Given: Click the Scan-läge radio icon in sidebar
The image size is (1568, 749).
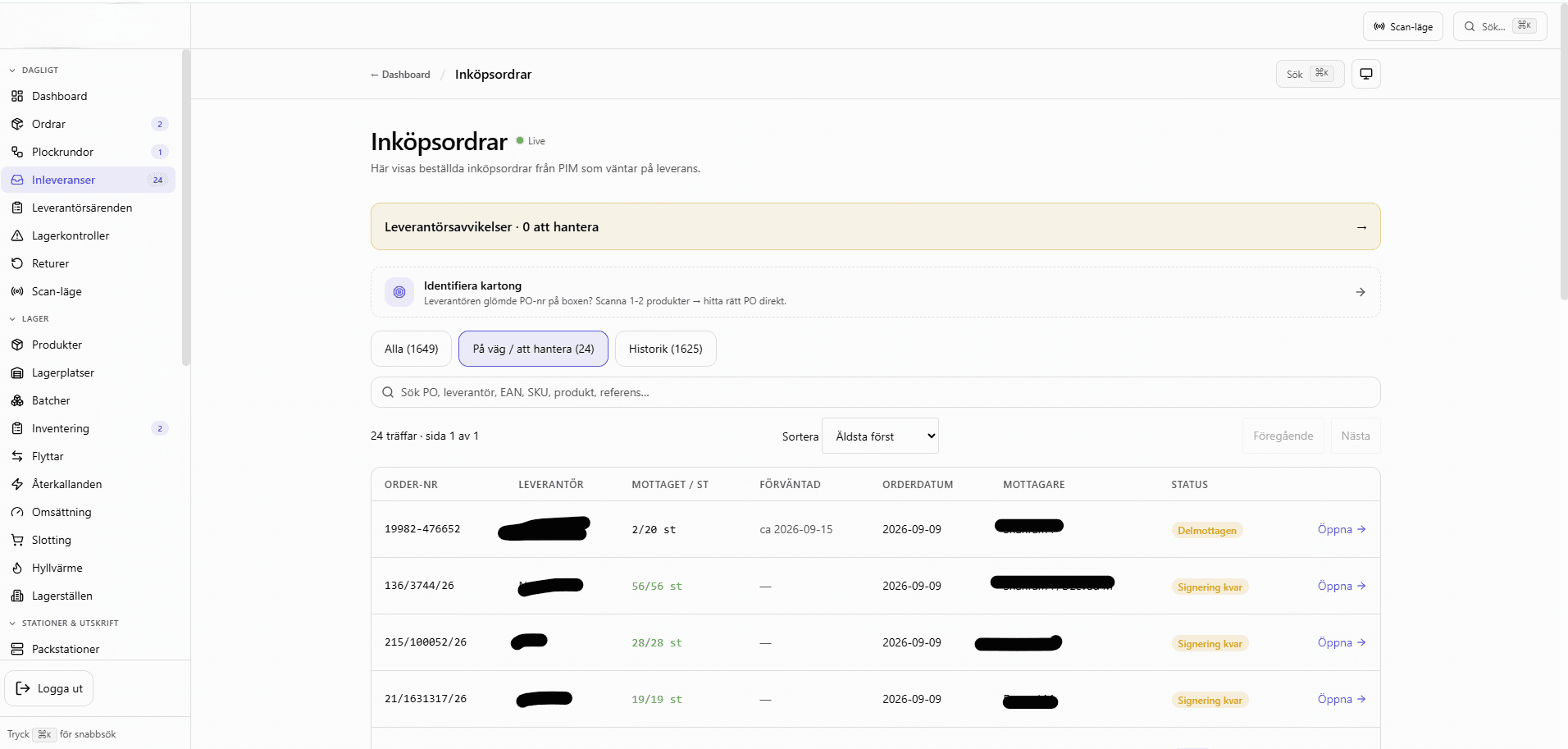Looking at the screenshot, I should pyautogui.click(x=17, y=291).
